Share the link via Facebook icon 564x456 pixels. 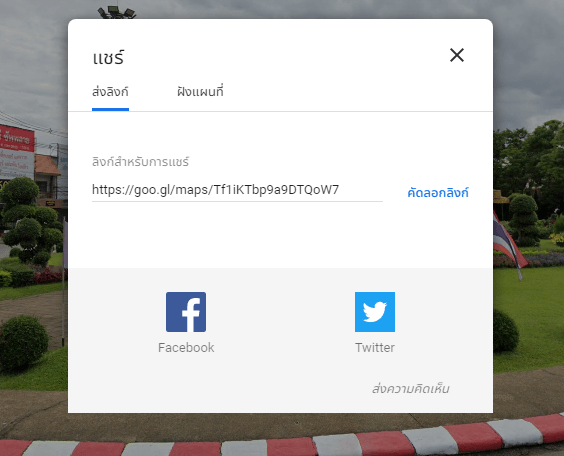coord(186,312)
